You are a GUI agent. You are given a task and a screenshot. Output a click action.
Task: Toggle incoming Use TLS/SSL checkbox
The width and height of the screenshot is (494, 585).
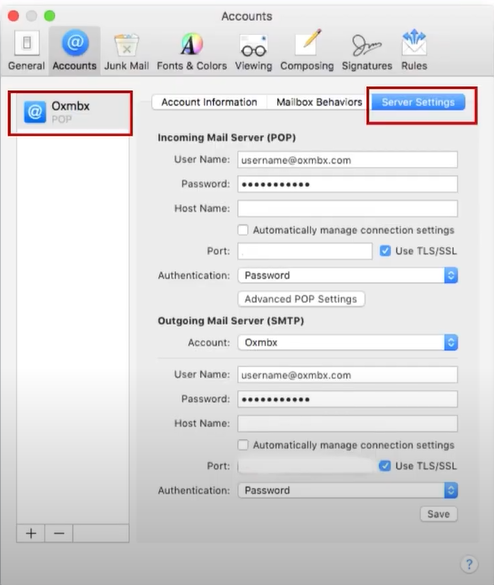tap(385, 251)
